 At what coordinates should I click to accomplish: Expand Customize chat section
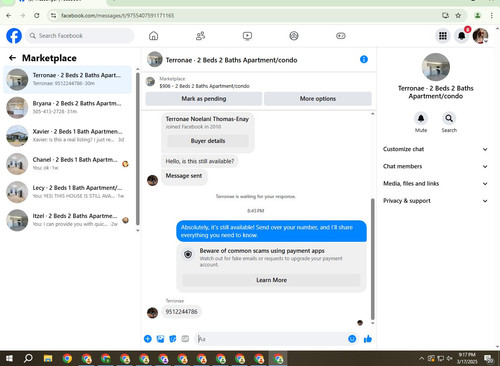[x=435, y=149]
